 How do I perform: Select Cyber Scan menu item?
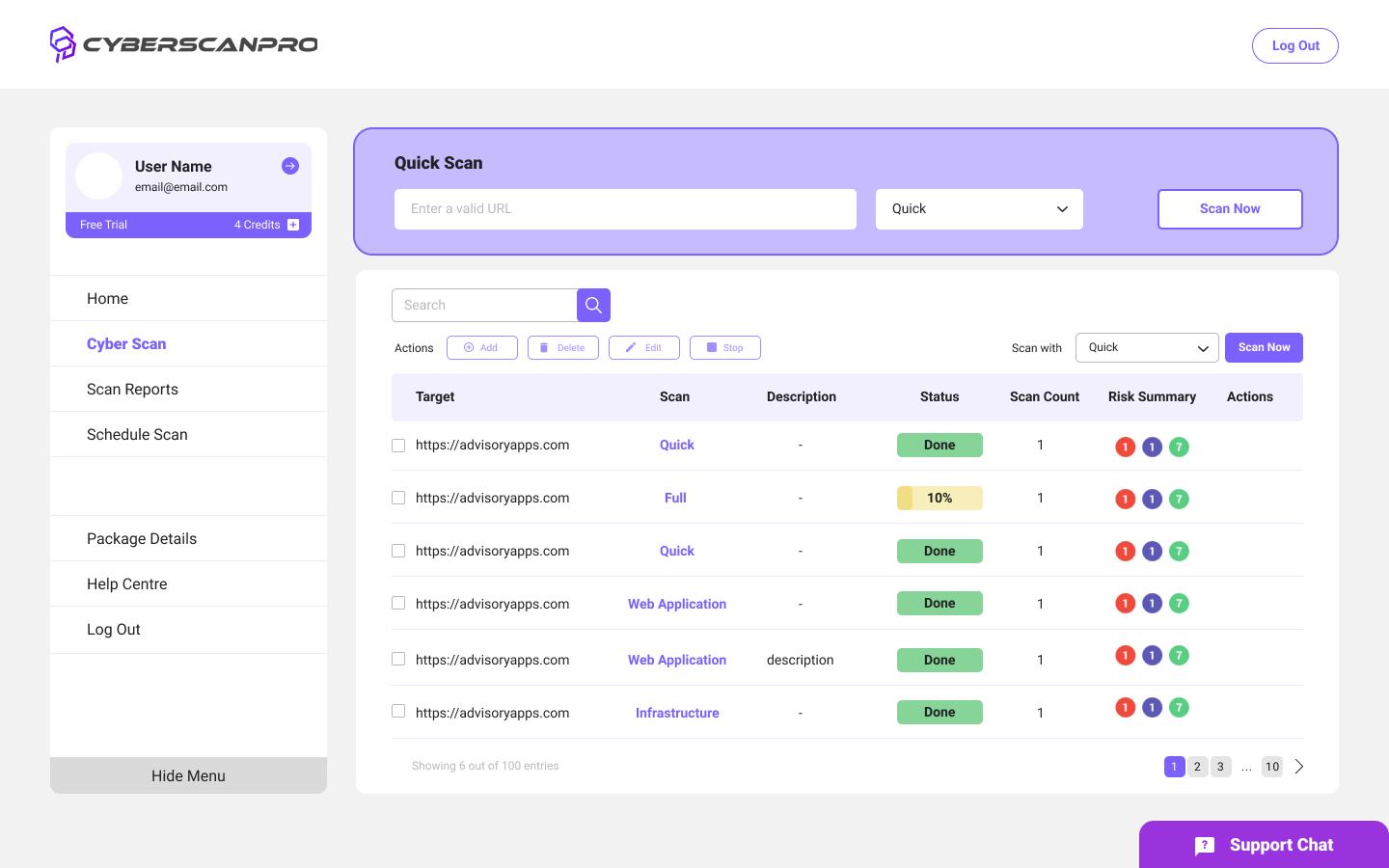[x=188, y=344]
